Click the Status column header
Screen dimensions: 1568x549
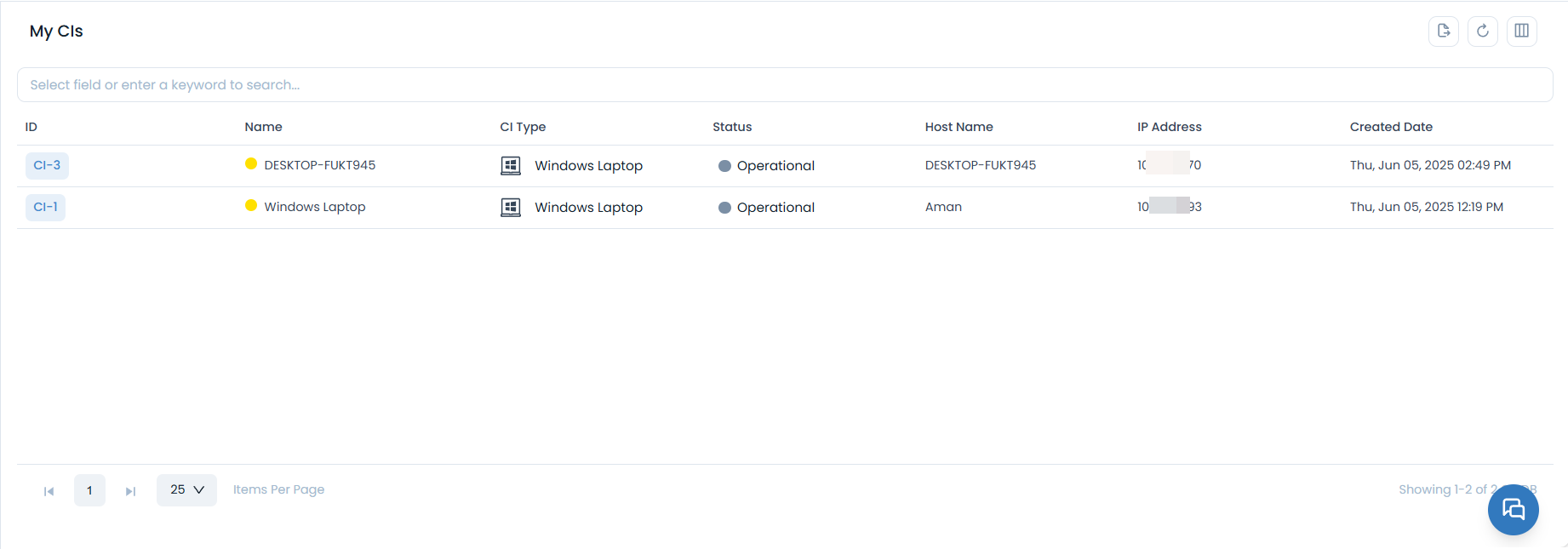point(732,127)
